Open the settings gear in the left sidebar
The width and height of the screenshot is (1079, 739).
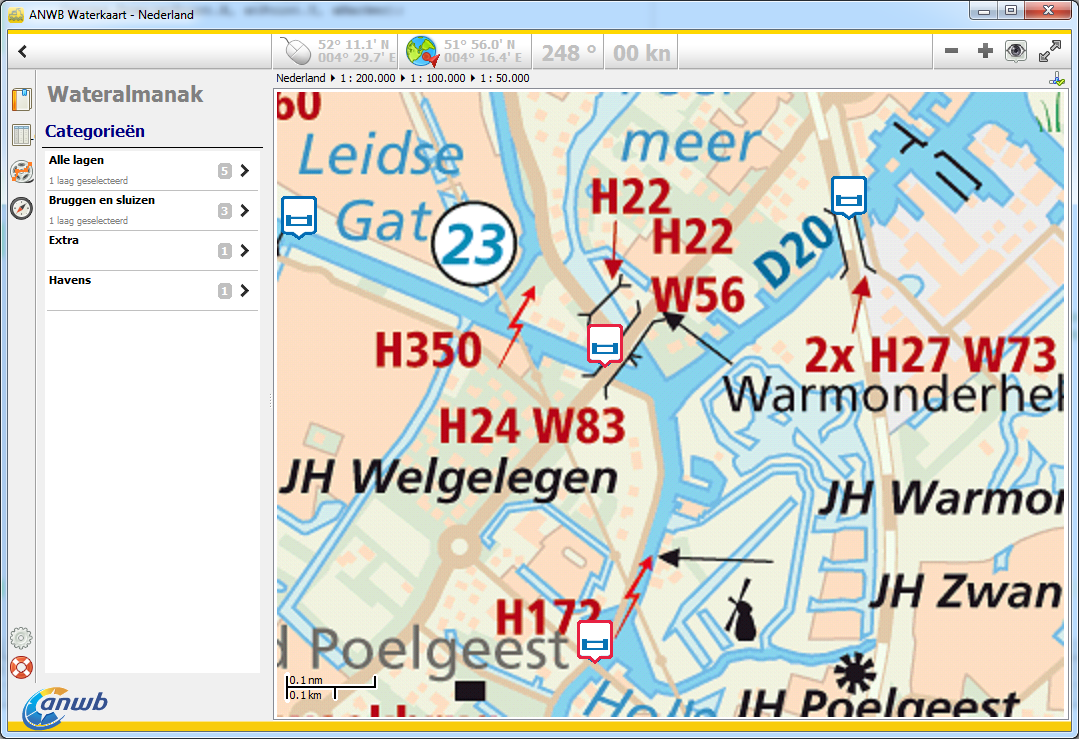(x=21, y=637)
